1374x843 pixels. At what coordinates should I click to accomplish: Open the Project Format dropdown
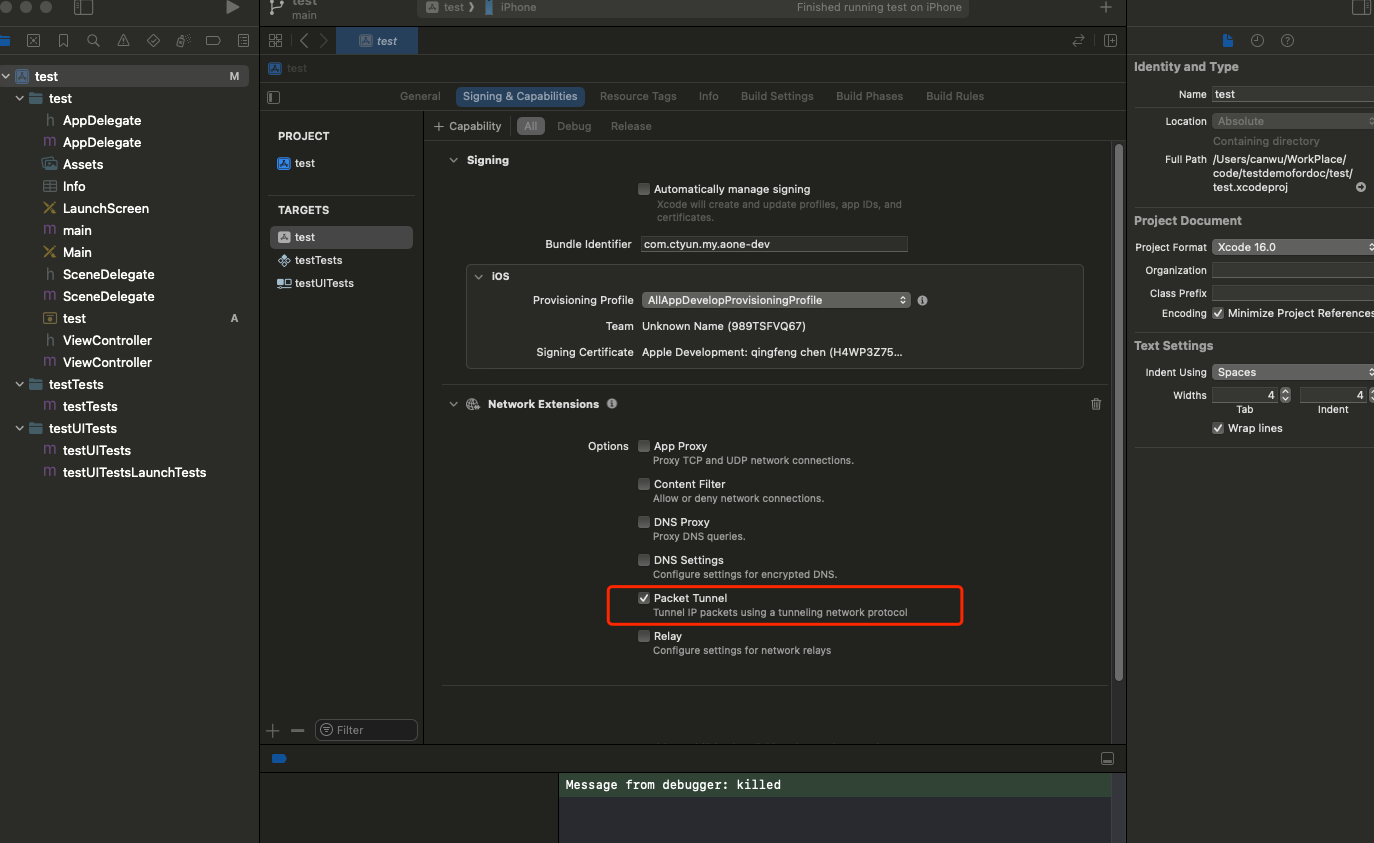(1293, 247)
